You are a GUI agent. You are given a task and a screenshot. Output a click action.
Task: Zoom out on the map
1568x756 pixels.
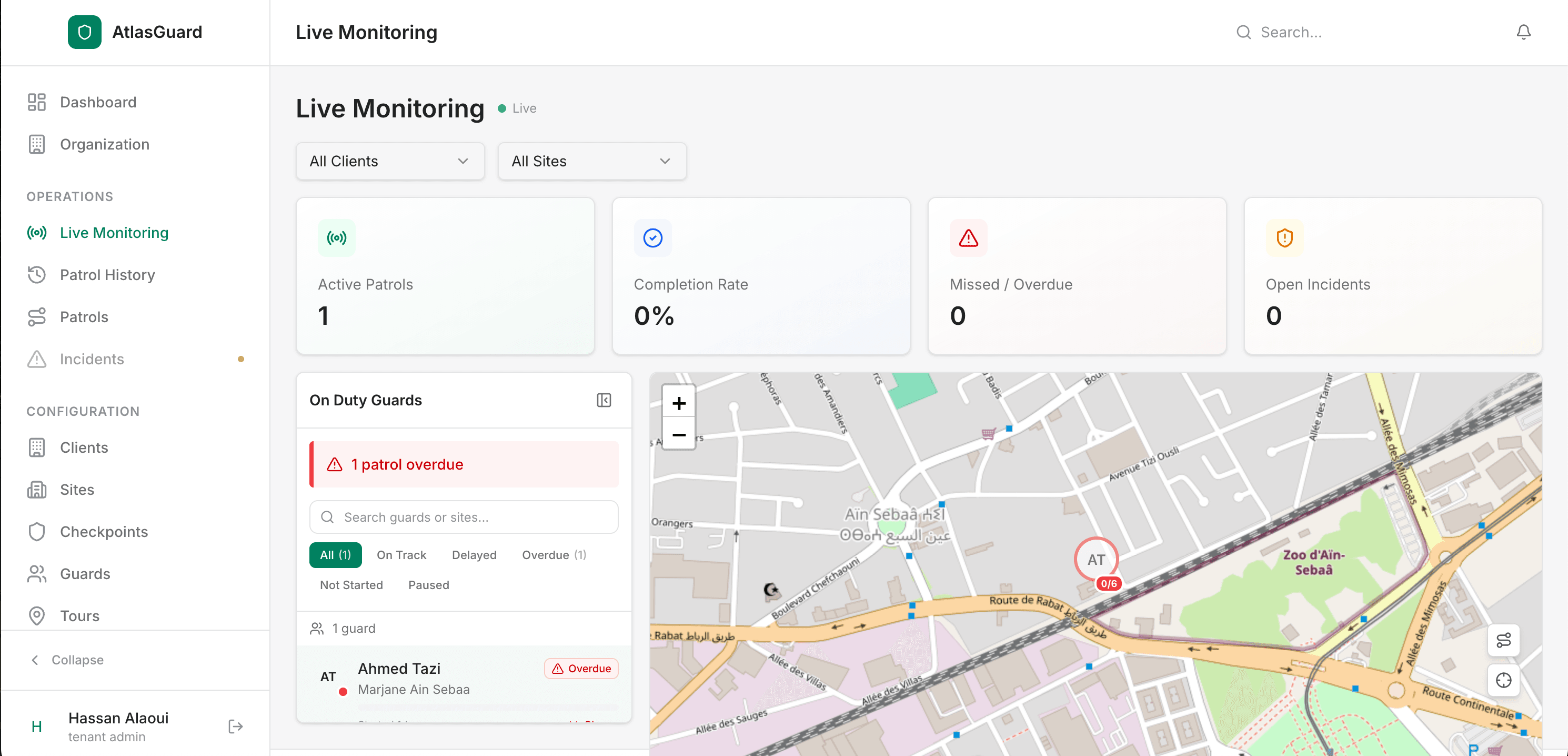point(679,434)
